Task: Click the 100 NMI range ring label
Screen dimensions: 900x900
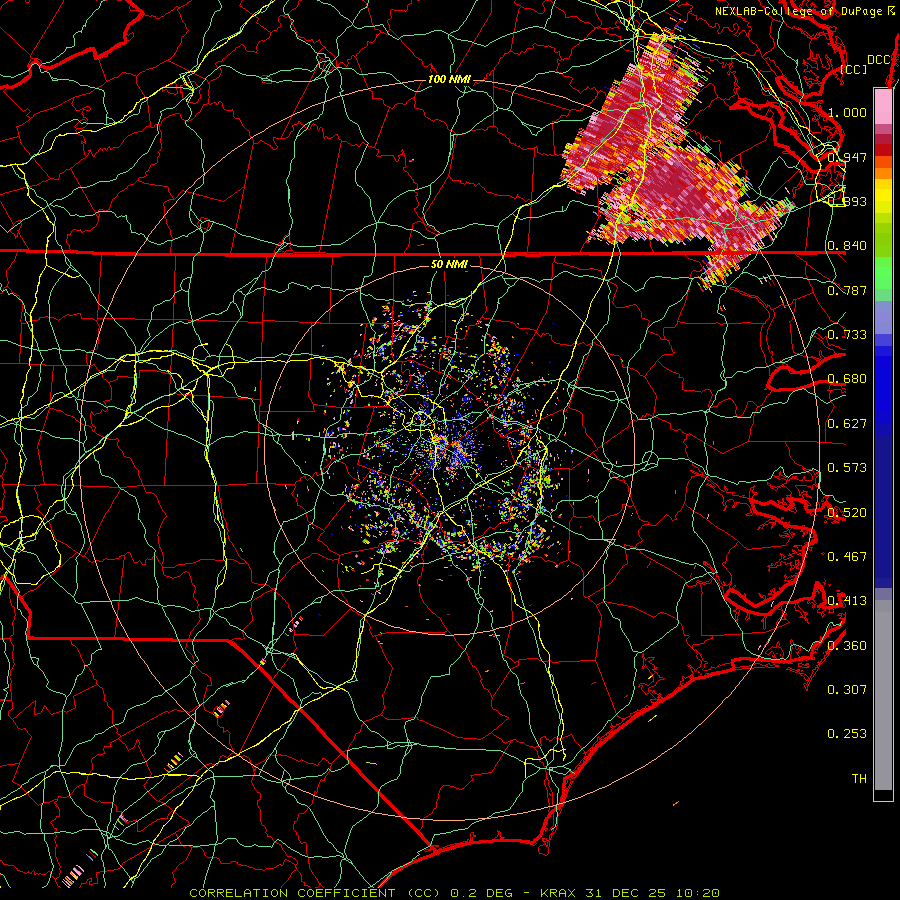Action: (x=449, y=79)
